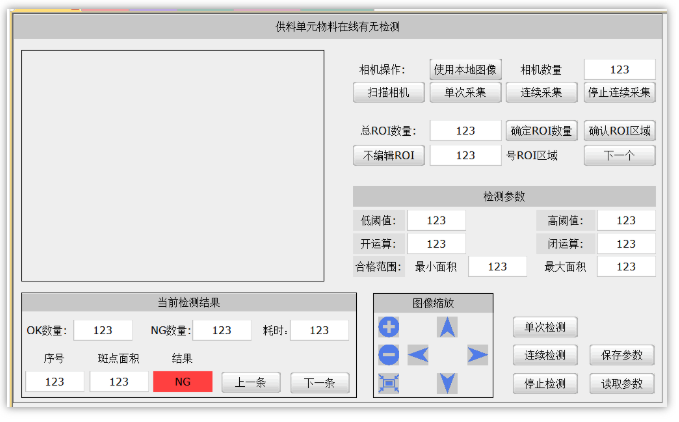Click the 检测参数 section header
Screen dimensions: 679x422
pyautogui.click(x=504, y=197)
